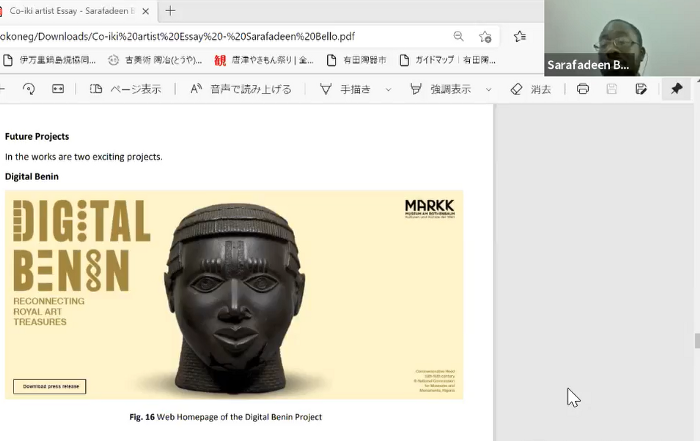Select the Co-iki artist Essay tab

[71, 11]
